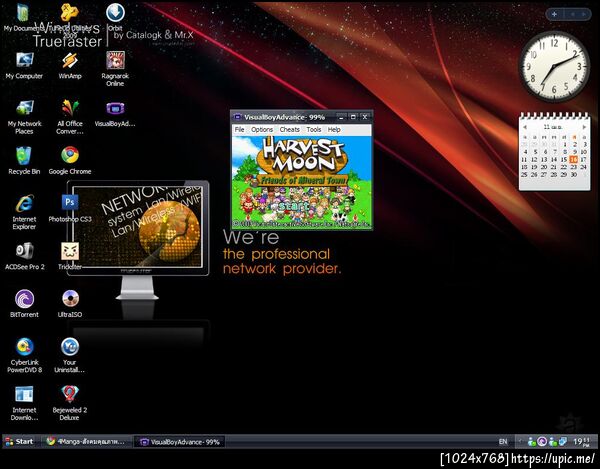Image resolution: width=600 pixels, height=469 pixels.
Task: Open the TuneUp Utilities 2009 icon
Action: click(x=70, y=19)
